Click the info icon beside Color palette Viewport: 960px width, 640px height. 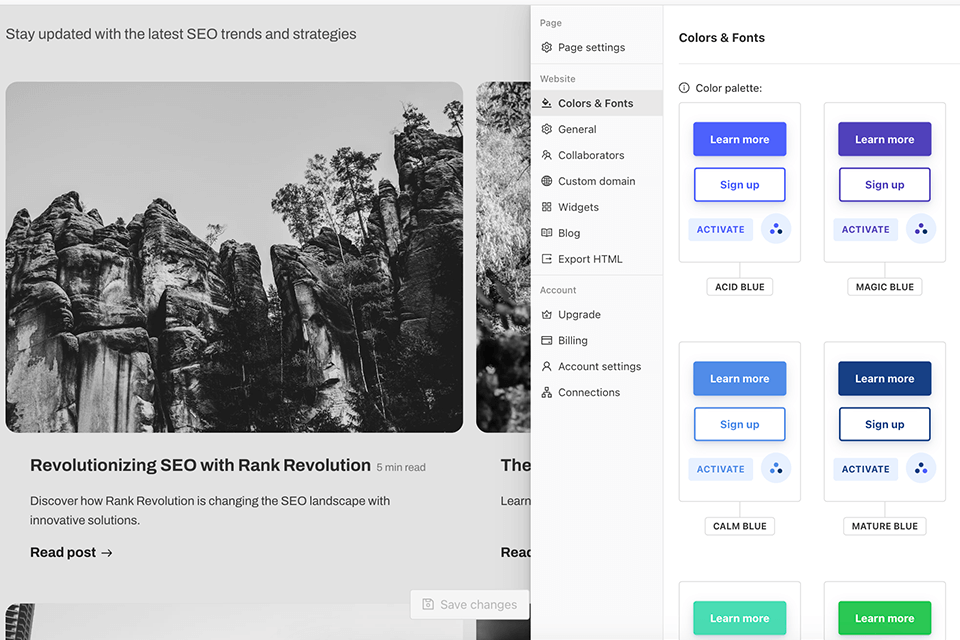click(x=684, y=88)
